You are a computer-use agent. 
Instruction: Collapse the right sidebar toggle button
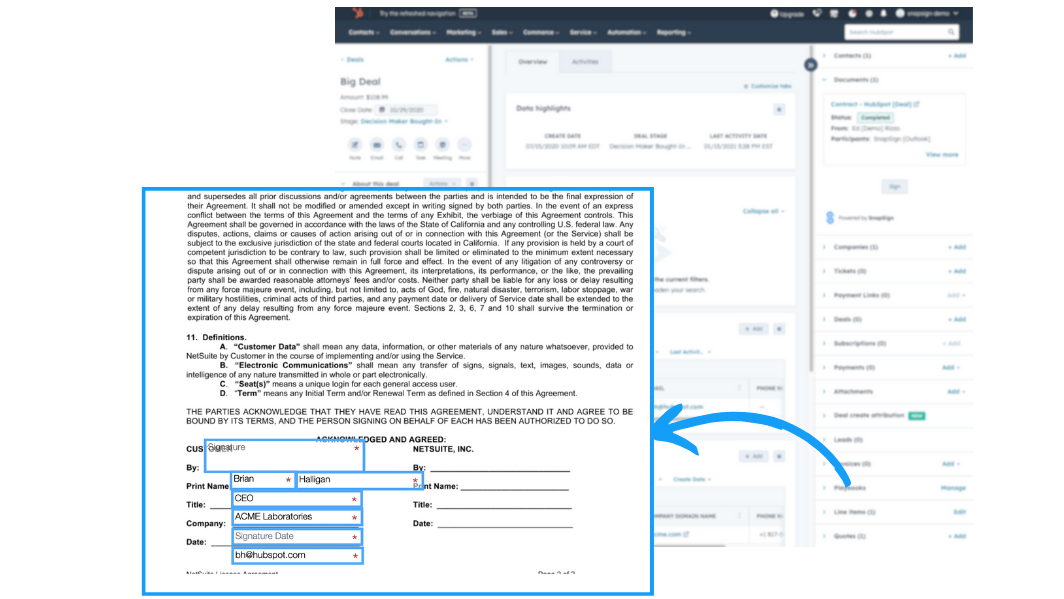(810, 65)
